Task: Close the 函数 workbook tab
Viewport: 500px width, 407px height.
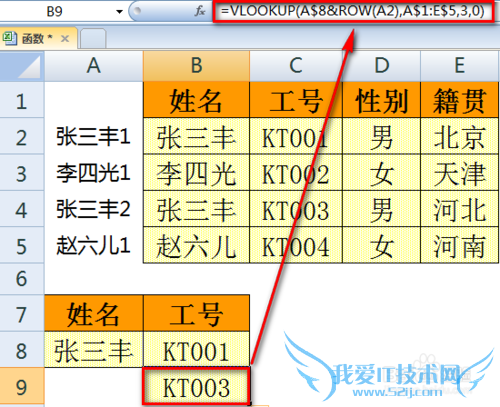Action: (x=65, y=39)
